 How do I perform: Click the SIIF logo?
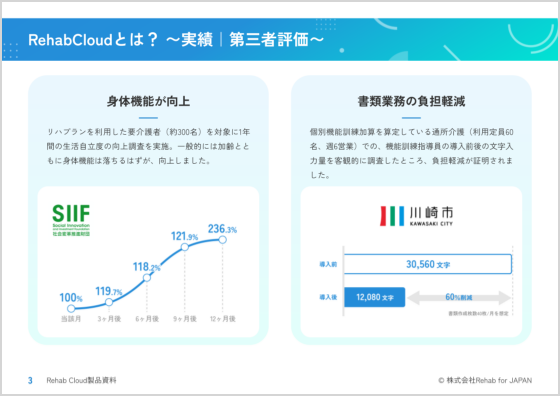coord(71,220)
